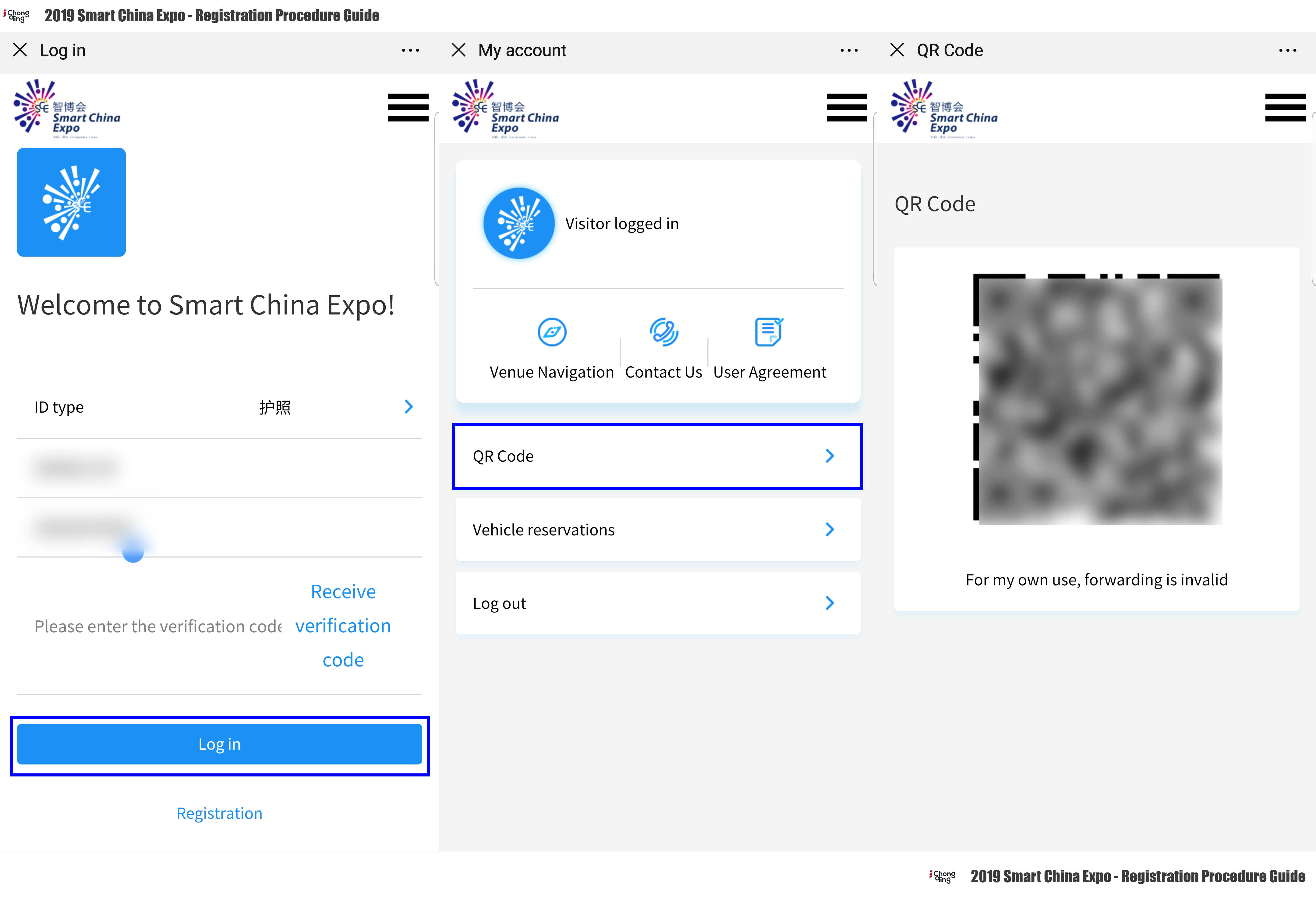Close the My account panel with X
1316x902 pixels.
coord(459,50)
